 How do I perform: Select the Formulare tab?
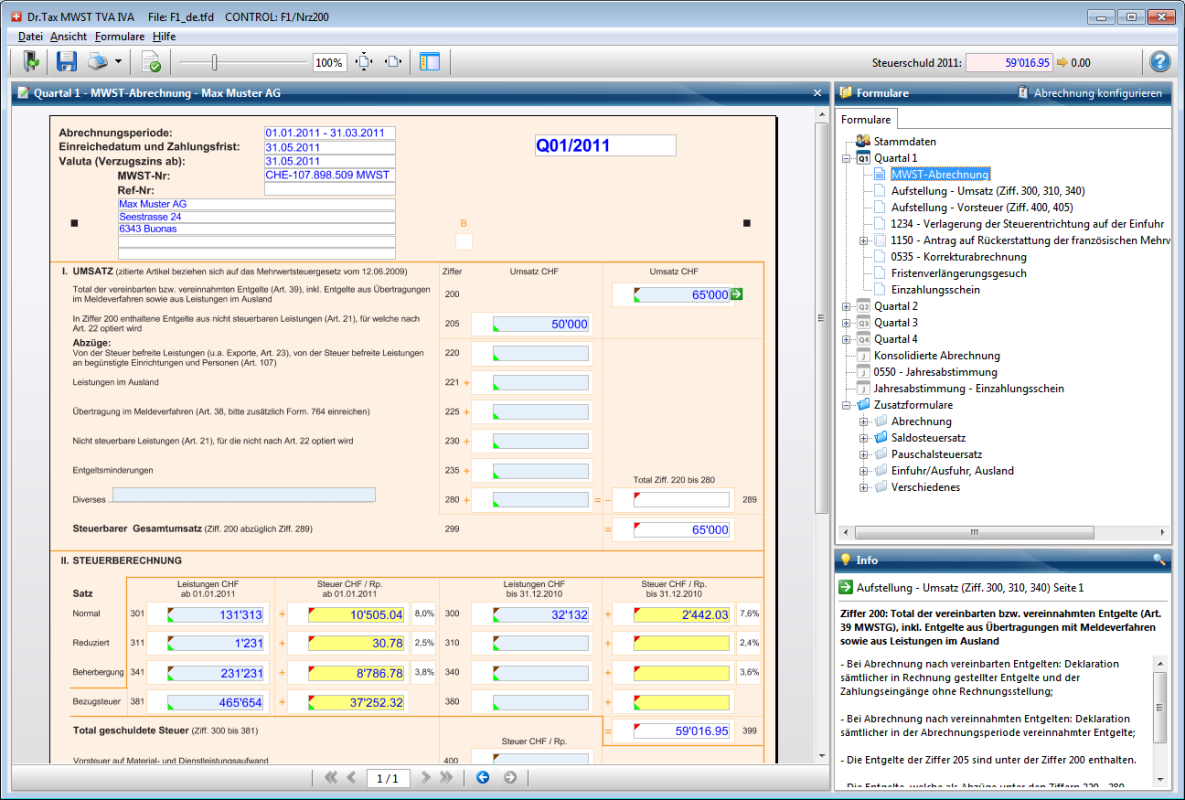click(866, 119)
